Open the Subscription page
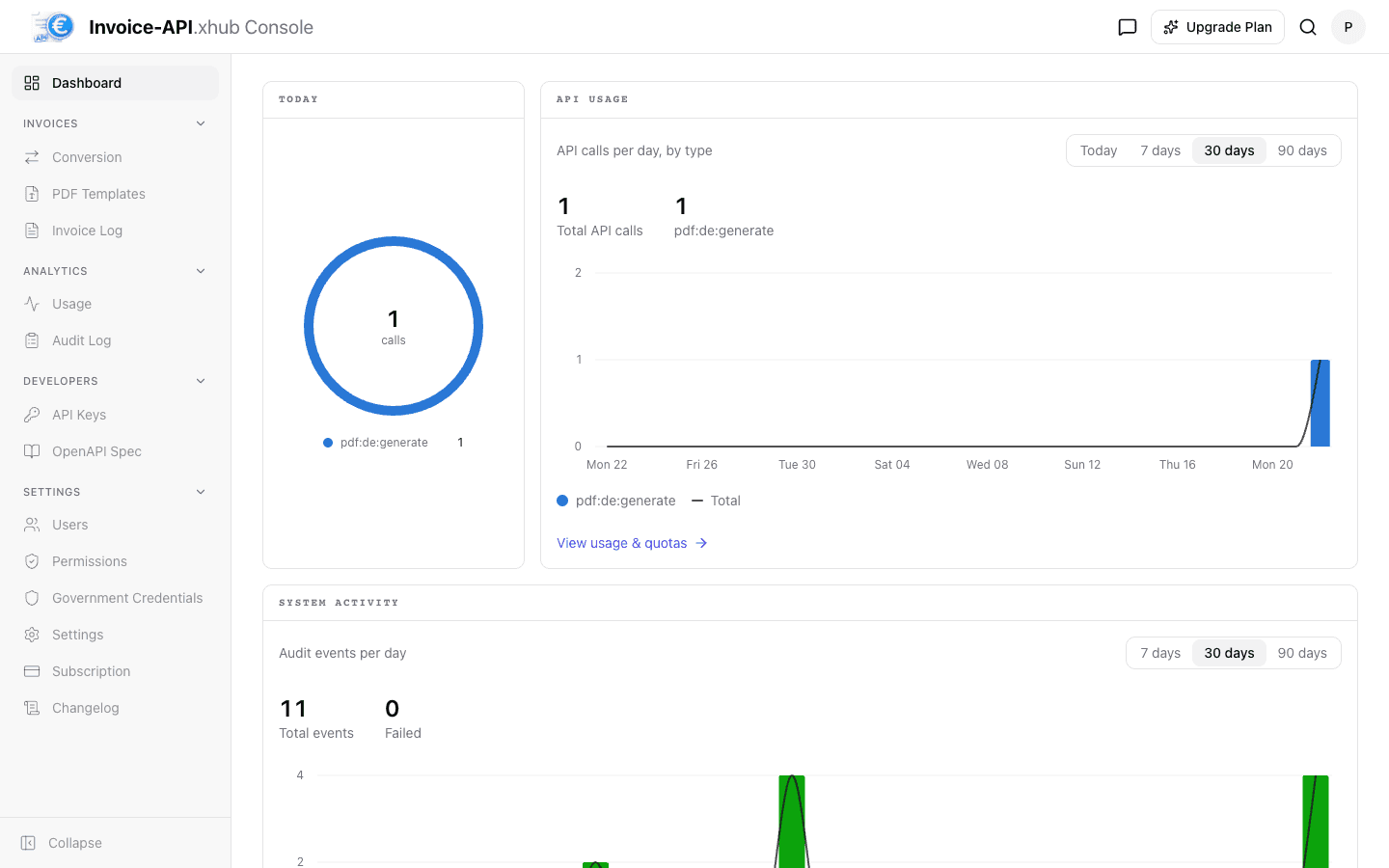 click(x=115, y=671)
